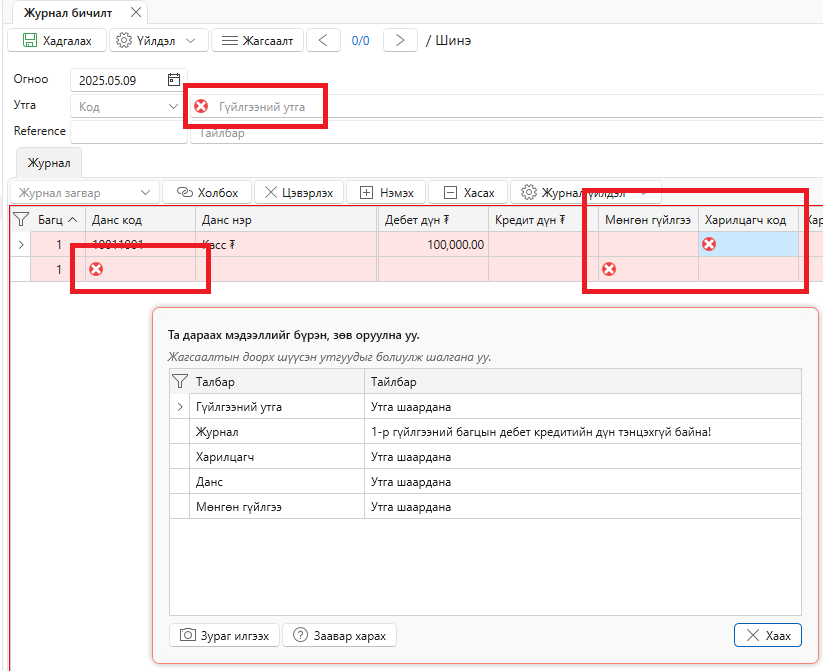Click the Данс нэр column header
823x671 pixels.
click(286, 219)
